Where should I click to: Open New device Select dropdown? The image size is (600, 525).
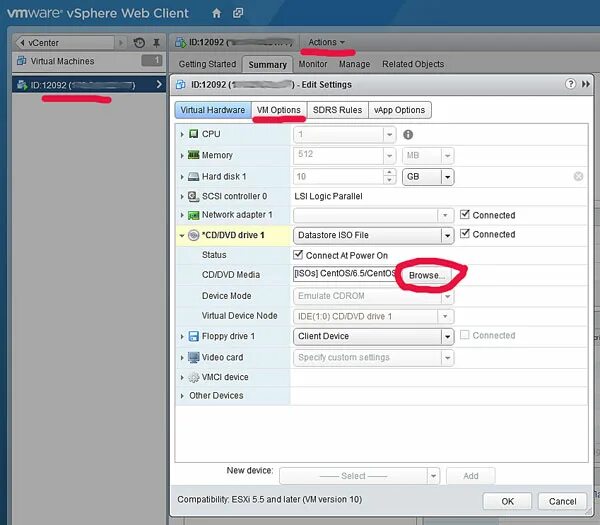[360, 476]
